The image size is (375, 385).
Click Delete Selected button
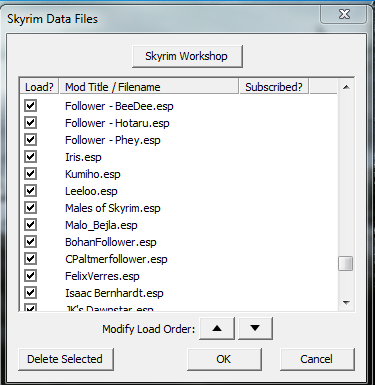[66, 359]
